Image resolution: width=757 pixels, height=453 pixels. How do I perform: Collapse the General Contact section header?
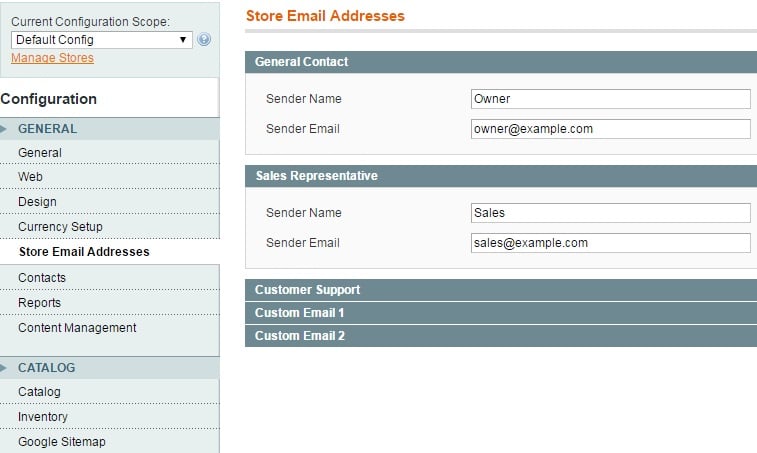coord(501,62)
